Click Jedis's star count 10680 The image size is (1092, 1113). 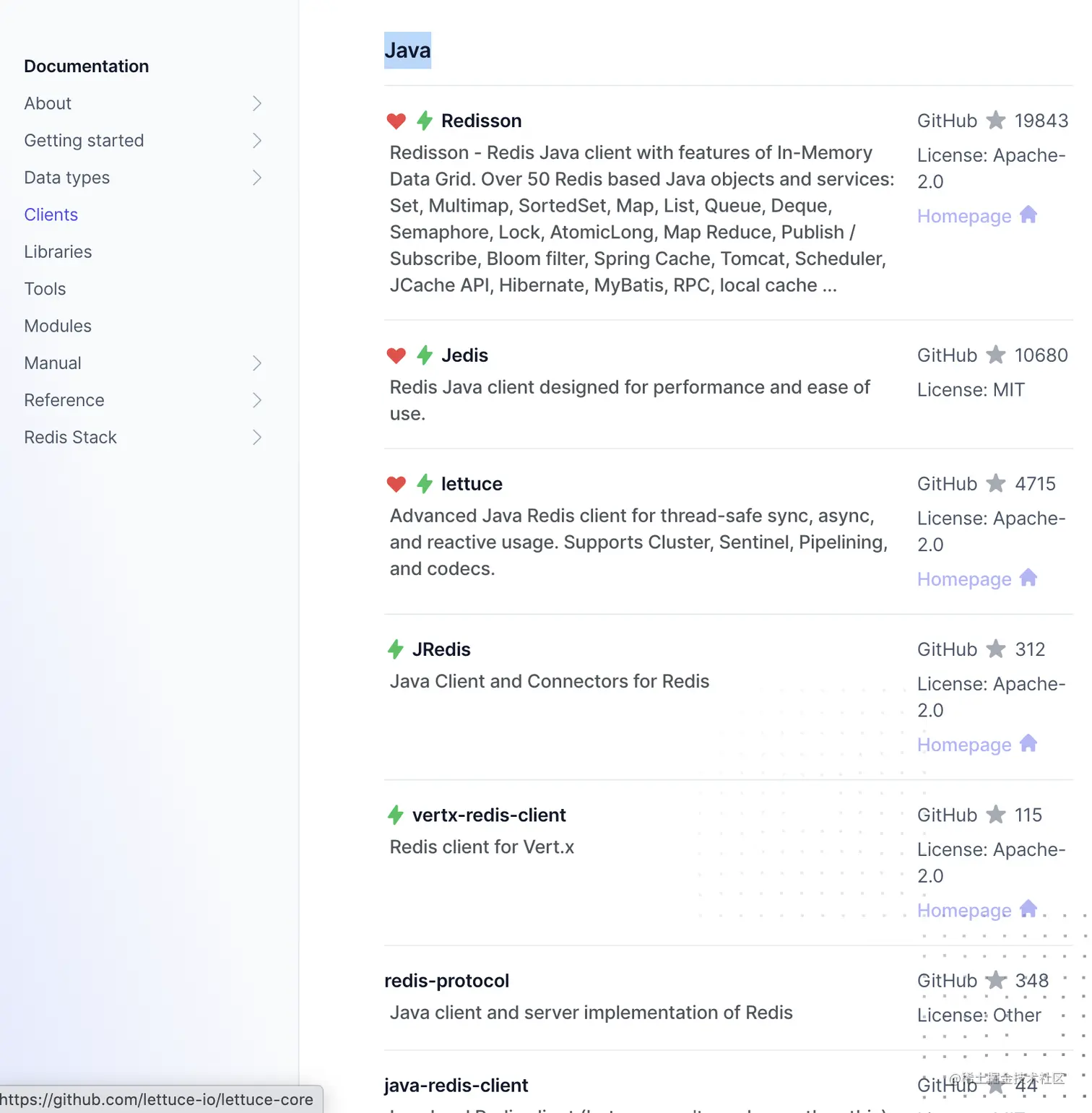pos(1041,355)
